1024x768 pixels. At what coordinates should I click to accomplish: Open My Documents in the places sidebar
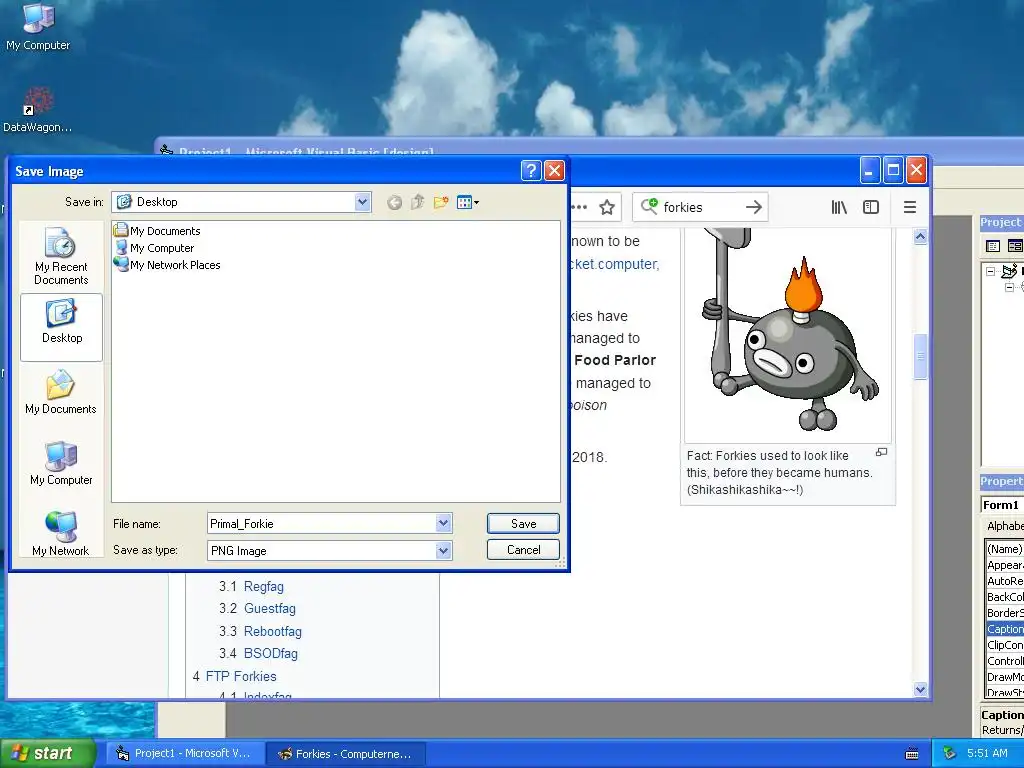point(61,392)
